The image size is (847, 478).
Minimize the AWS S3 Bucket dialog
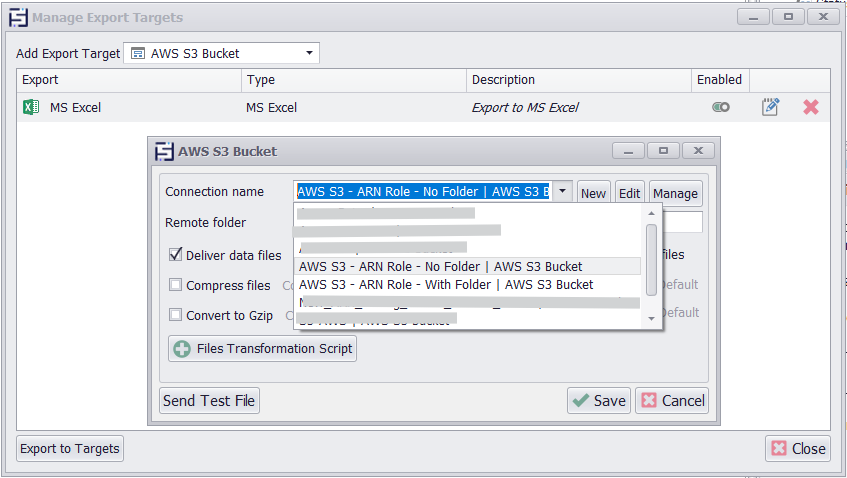(628, 151)
